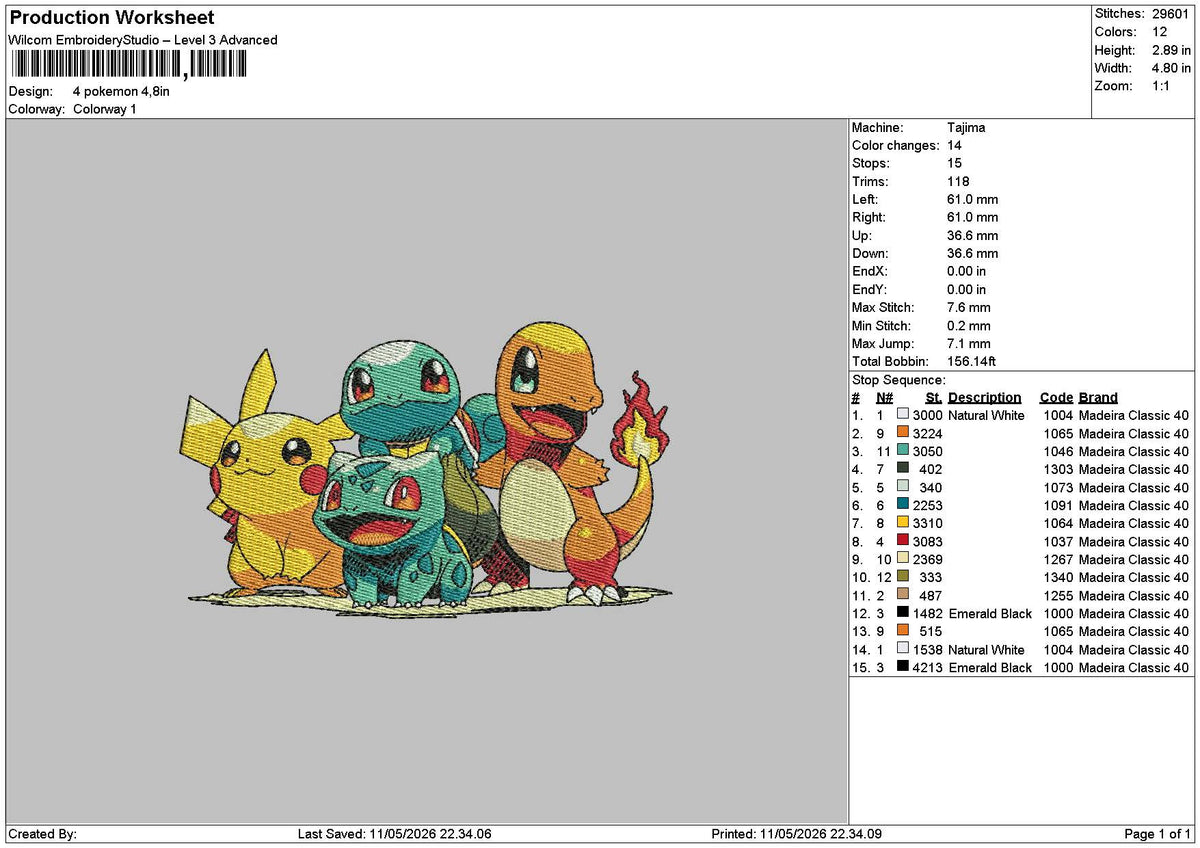The image size is (1200, 848).
Task: Choose the blue-teal swatch beside 2253 stitches
Action: coord(903,505)
